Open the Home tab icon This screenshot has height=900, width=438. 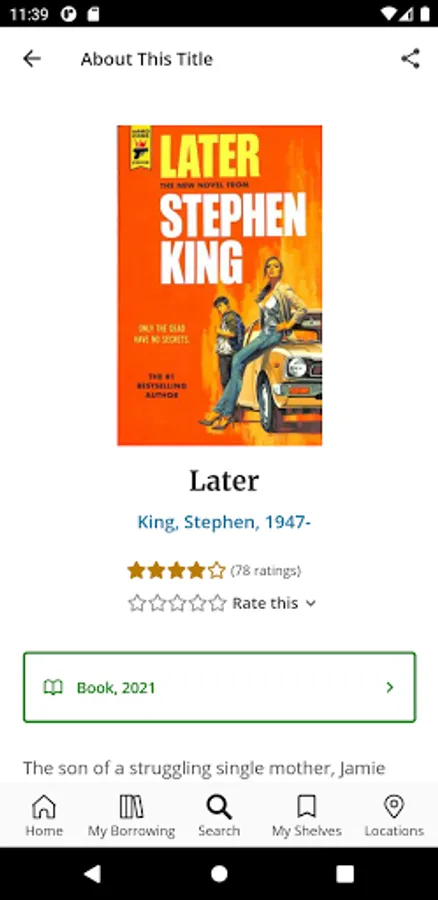coord(44,807)
